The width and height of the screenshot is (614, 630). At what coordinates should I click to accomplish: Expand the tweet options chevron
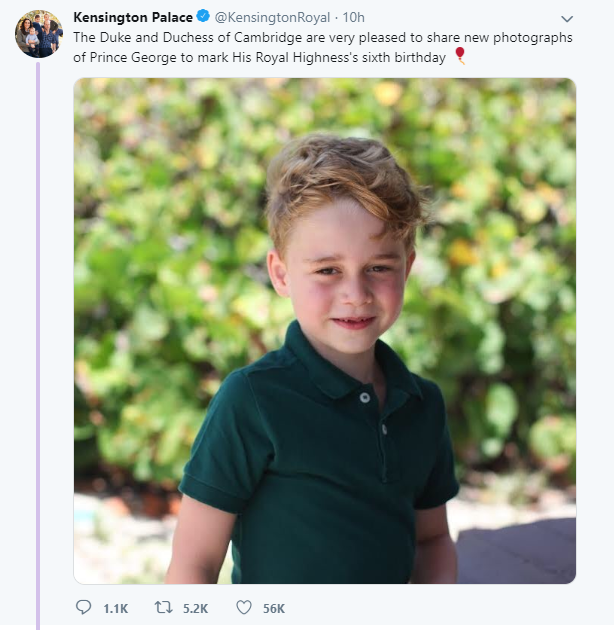click(567, 18)
